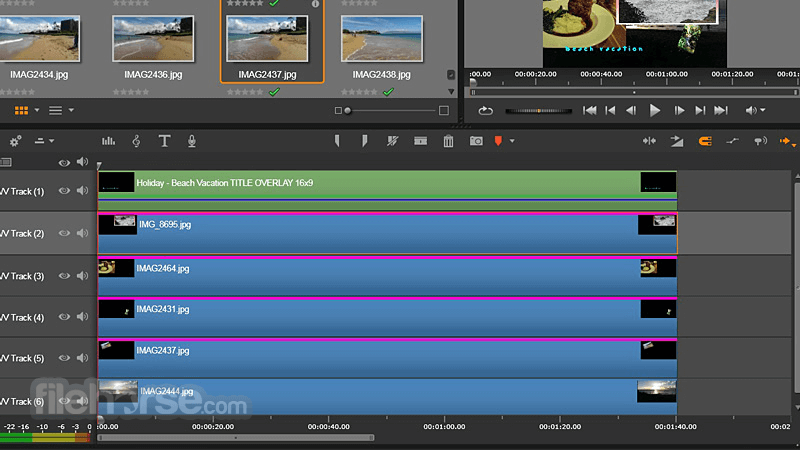Click the trash can delete icon
Screen dimensions: 800x450
(448, 141)
